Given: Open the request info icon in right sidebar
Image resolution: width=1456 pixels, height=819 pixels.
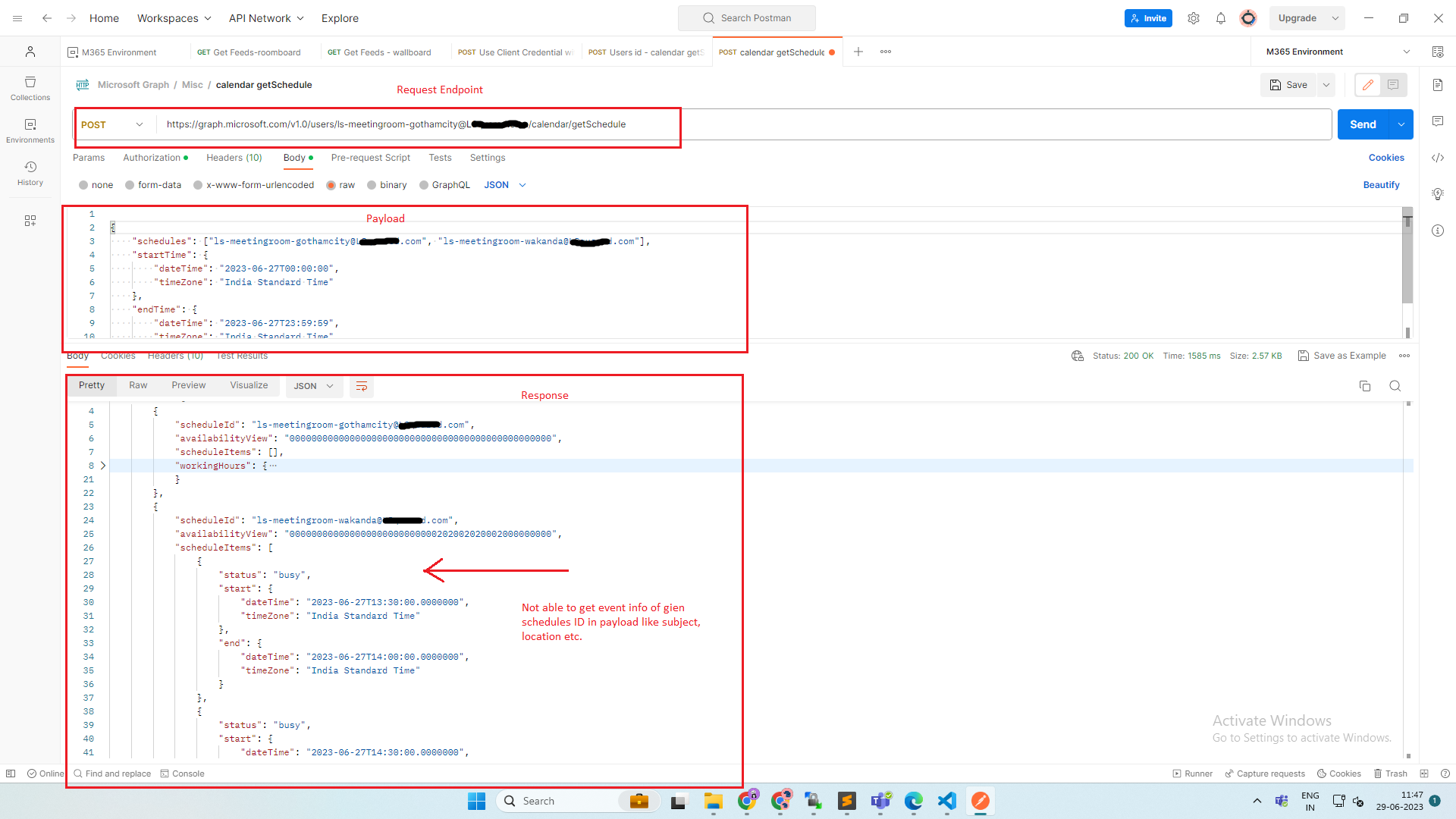Looking at the screenshot, I should (x=1438, y=231).
